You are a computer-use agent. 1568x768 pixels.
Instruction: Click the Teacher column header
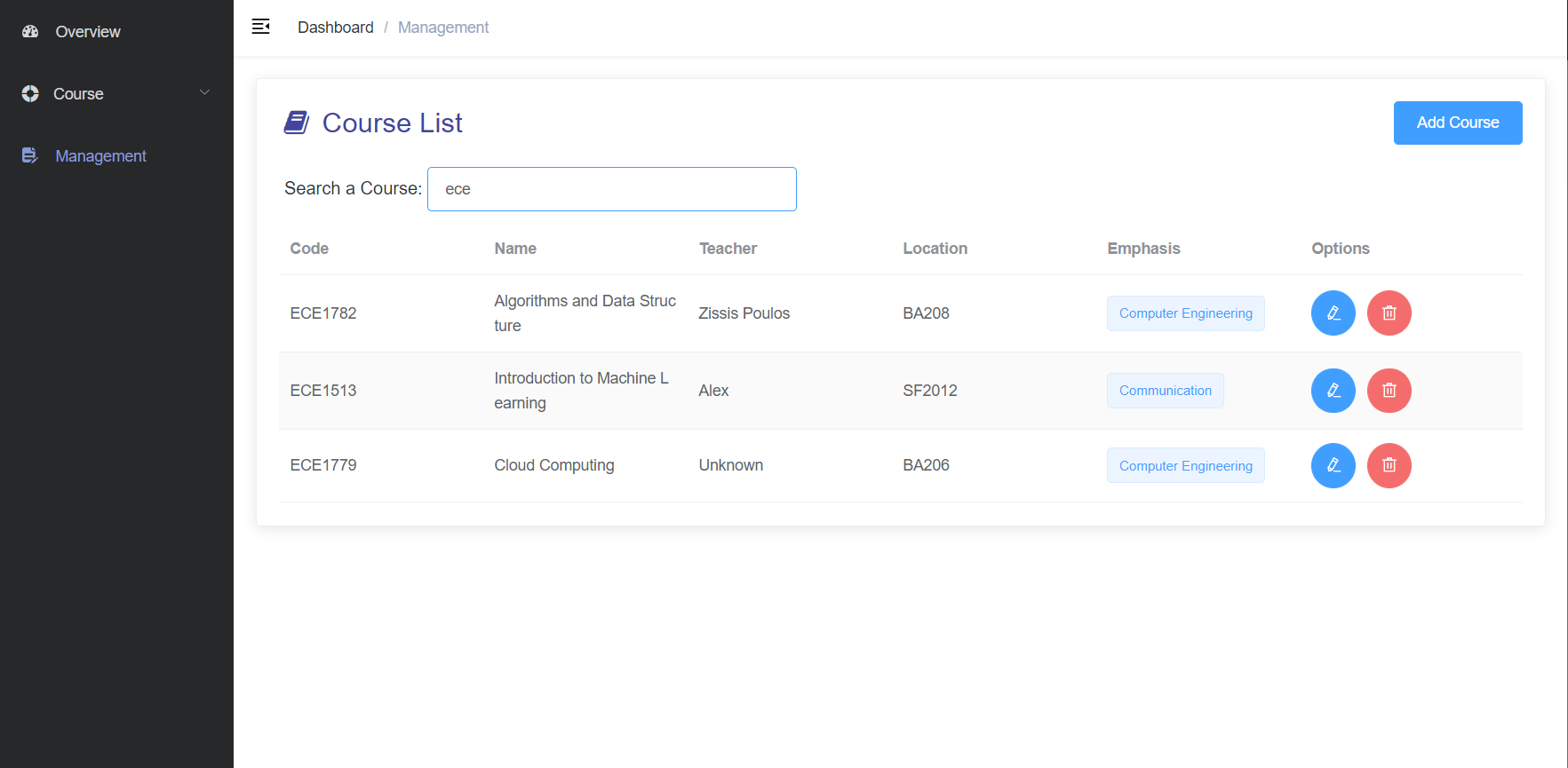(x=728, y=249)
